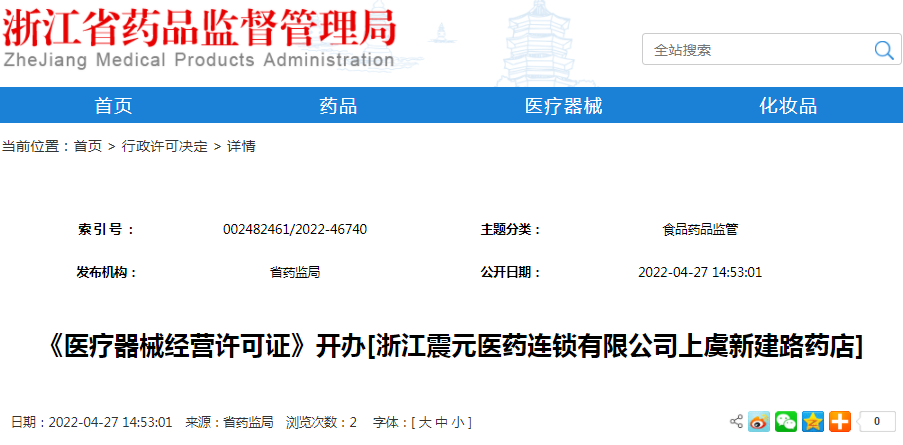Click the 浙江省药品监督管理局 site logo
The image size is (903, 445).
(x=199, y=27)
